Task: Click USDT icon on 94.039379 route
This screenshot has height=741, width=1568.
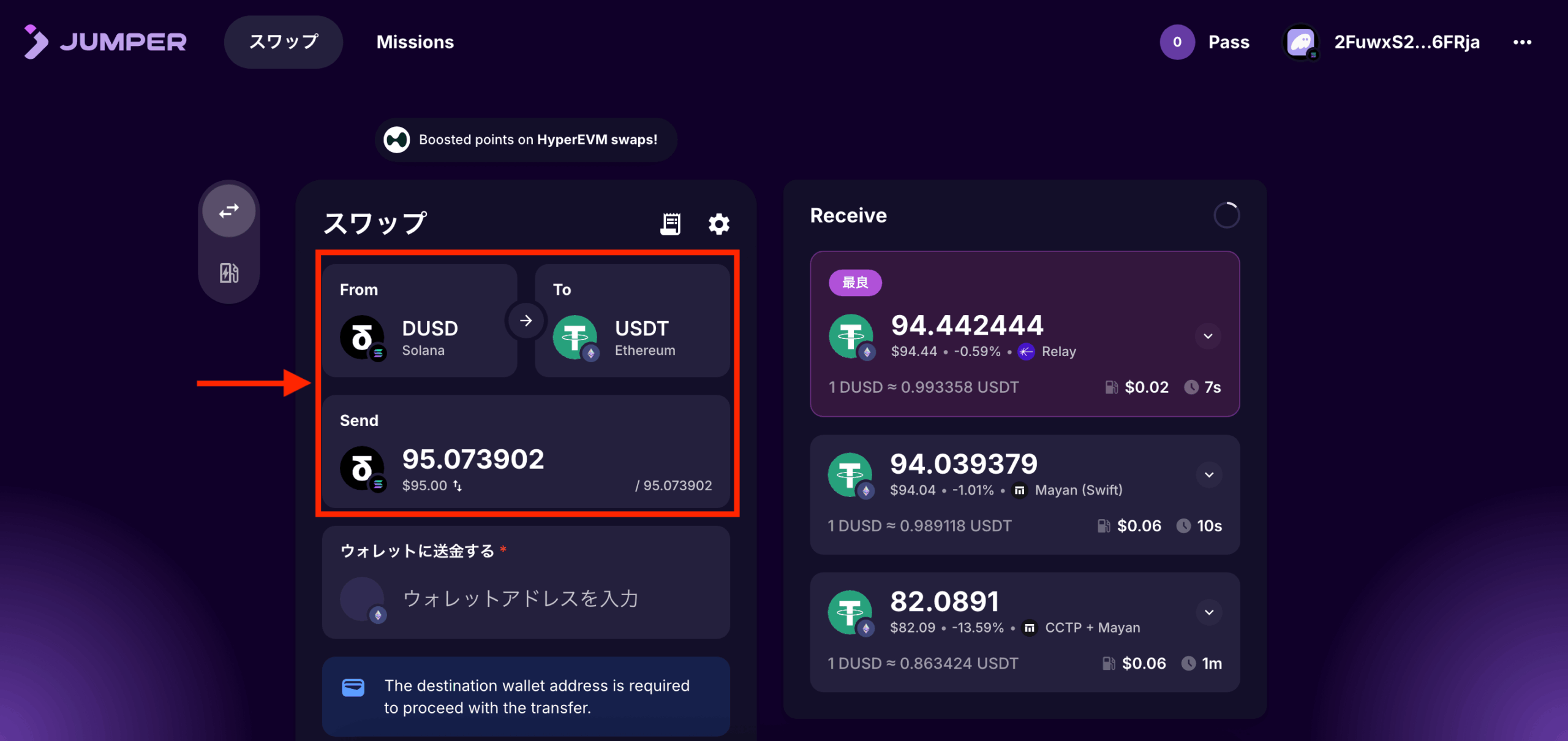Action: (850, 475)
